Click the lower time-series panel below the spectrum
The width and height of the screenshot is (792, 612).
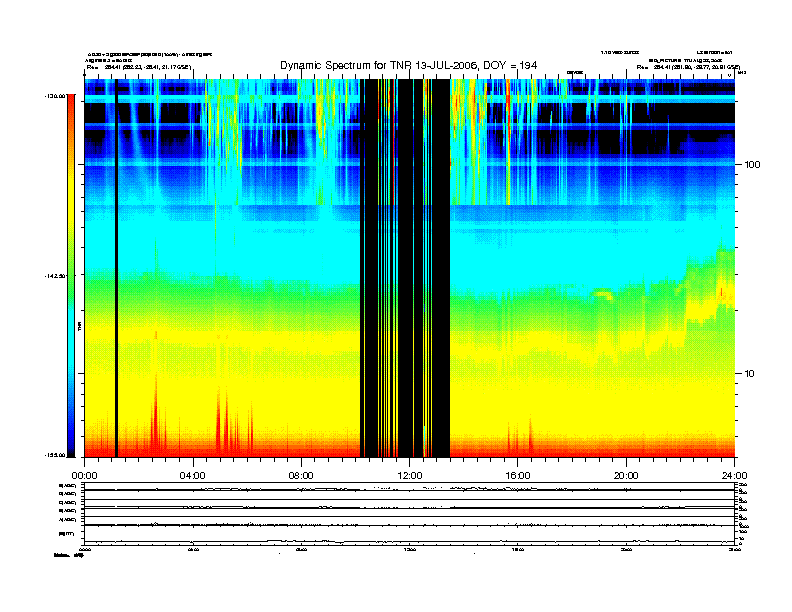click(x=410, y=514)
